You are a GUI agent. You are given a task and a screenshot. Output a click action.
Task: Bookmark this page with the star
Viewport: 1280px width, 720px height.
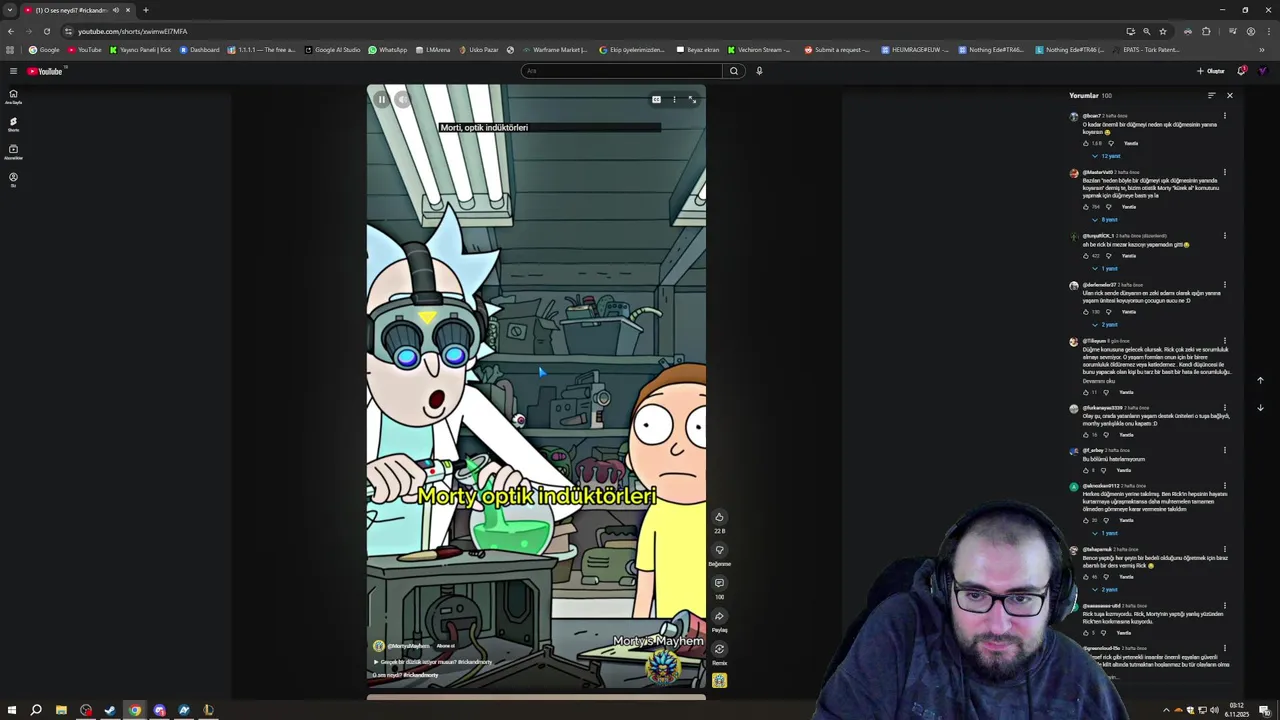click(1162, 31)
